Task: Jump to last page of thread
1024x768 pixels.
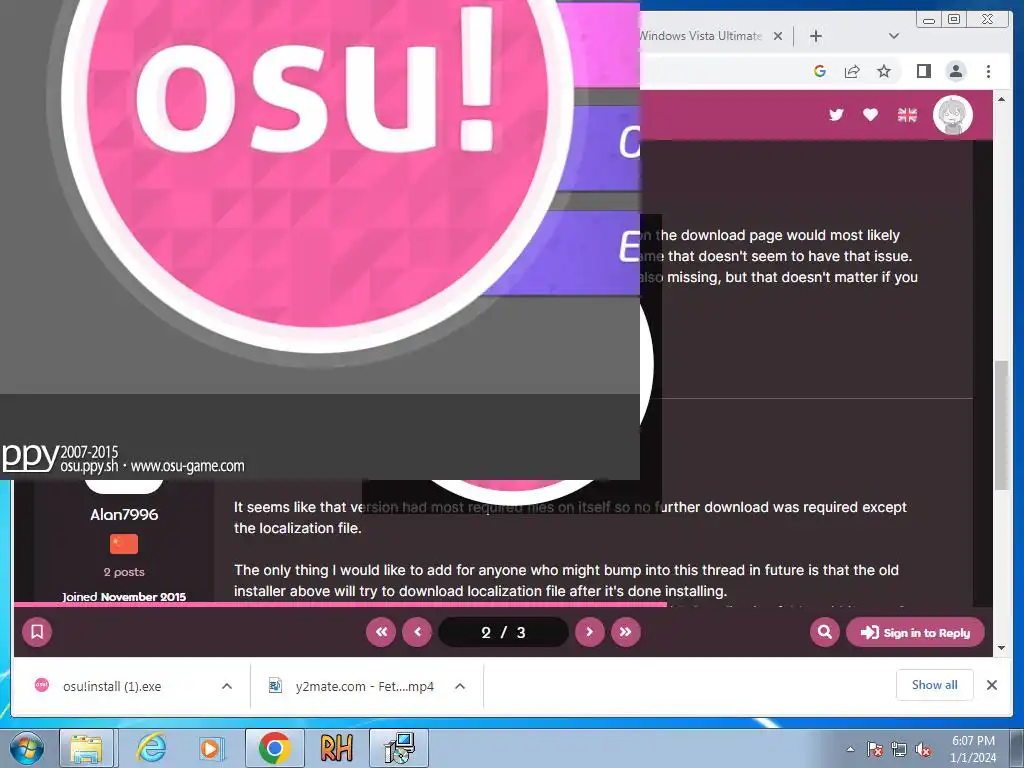Action: (x=626, y=632)
